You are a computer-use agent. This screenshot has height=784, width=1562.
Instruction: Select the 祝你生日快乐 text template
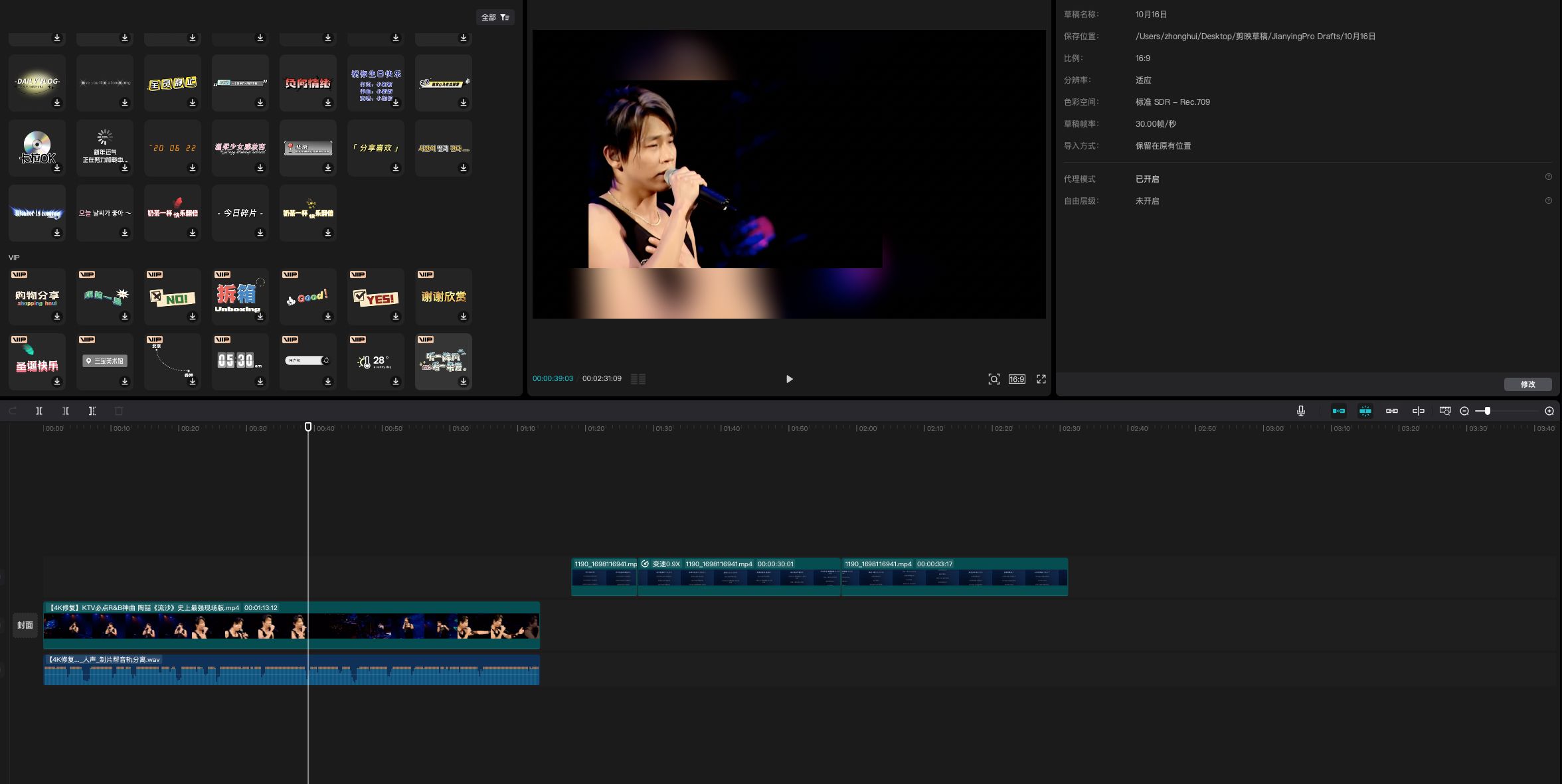click(376, 82)
